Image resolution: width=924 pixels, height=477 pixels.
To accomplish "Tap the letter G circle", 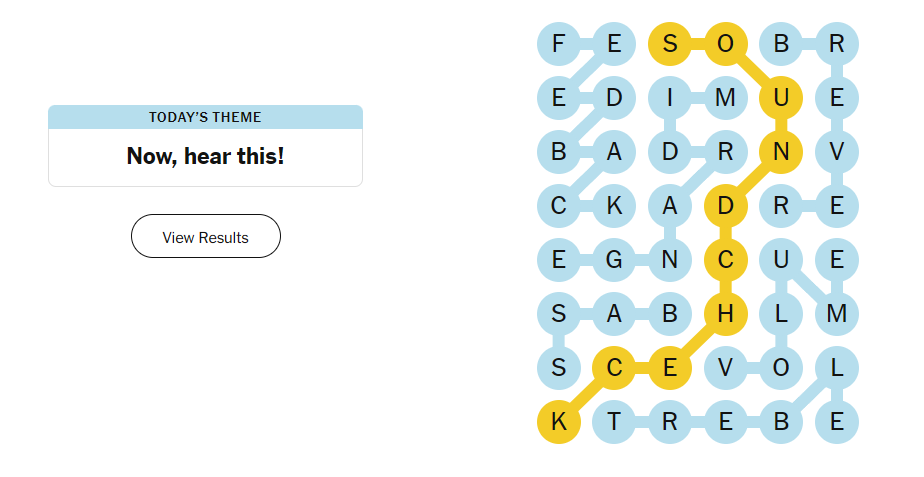I will [614, 260].
